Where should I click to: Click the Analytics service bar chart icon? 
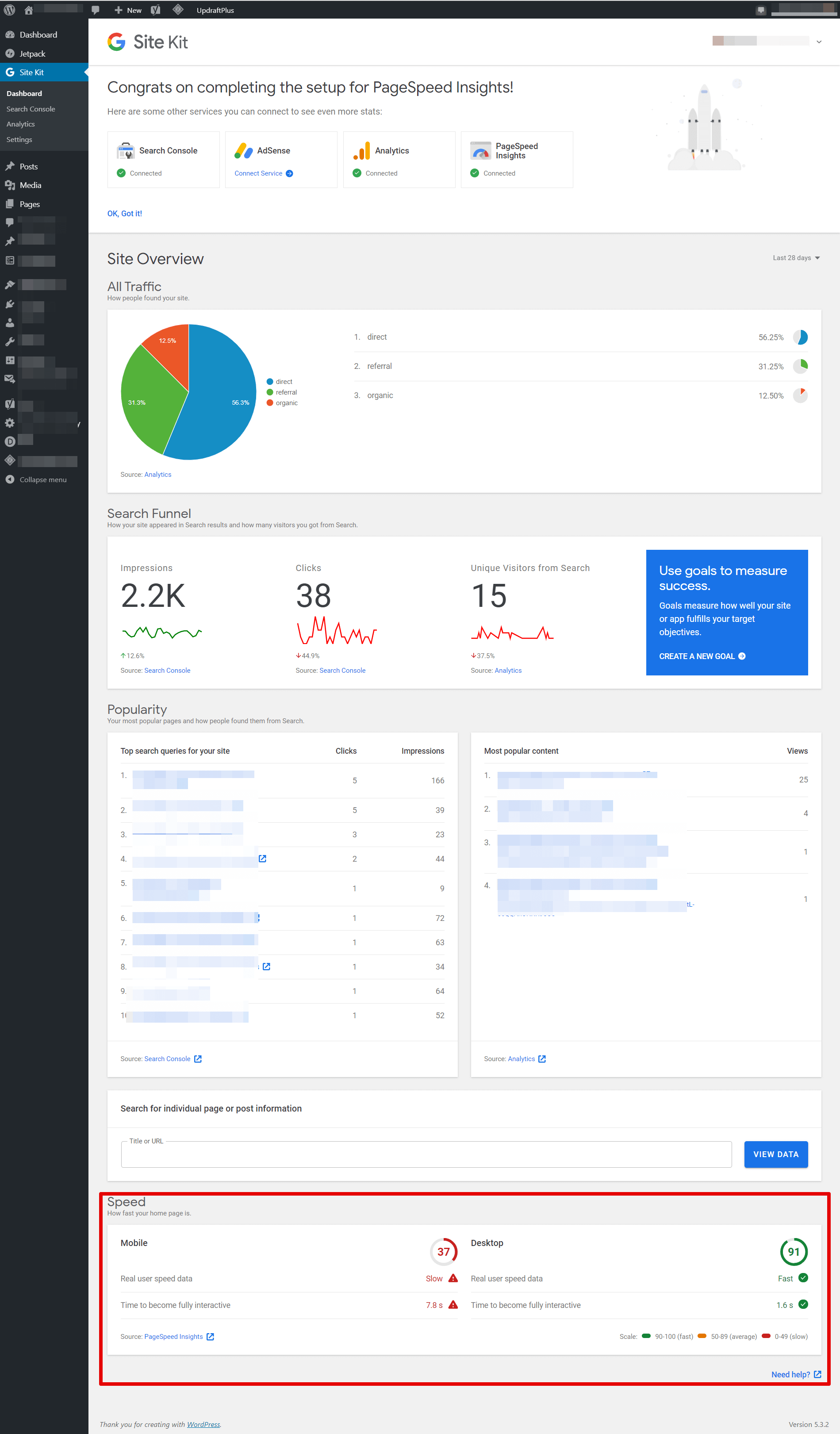pos(361,151)
